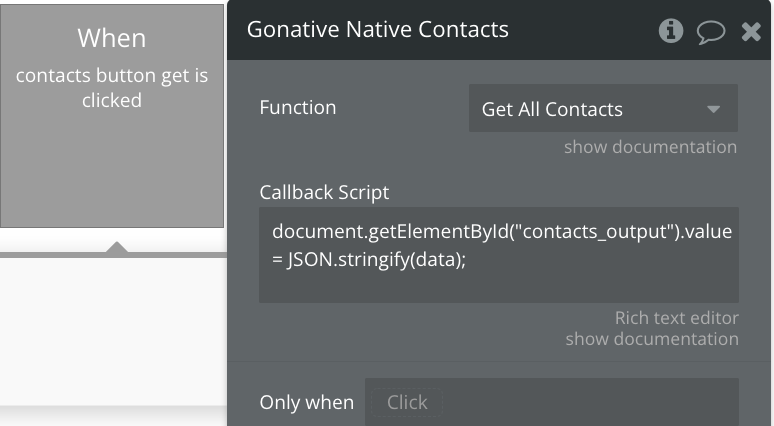Show documentation under the Function dropdown
Screen dimensions: 774x426
[x=650, y=147]
